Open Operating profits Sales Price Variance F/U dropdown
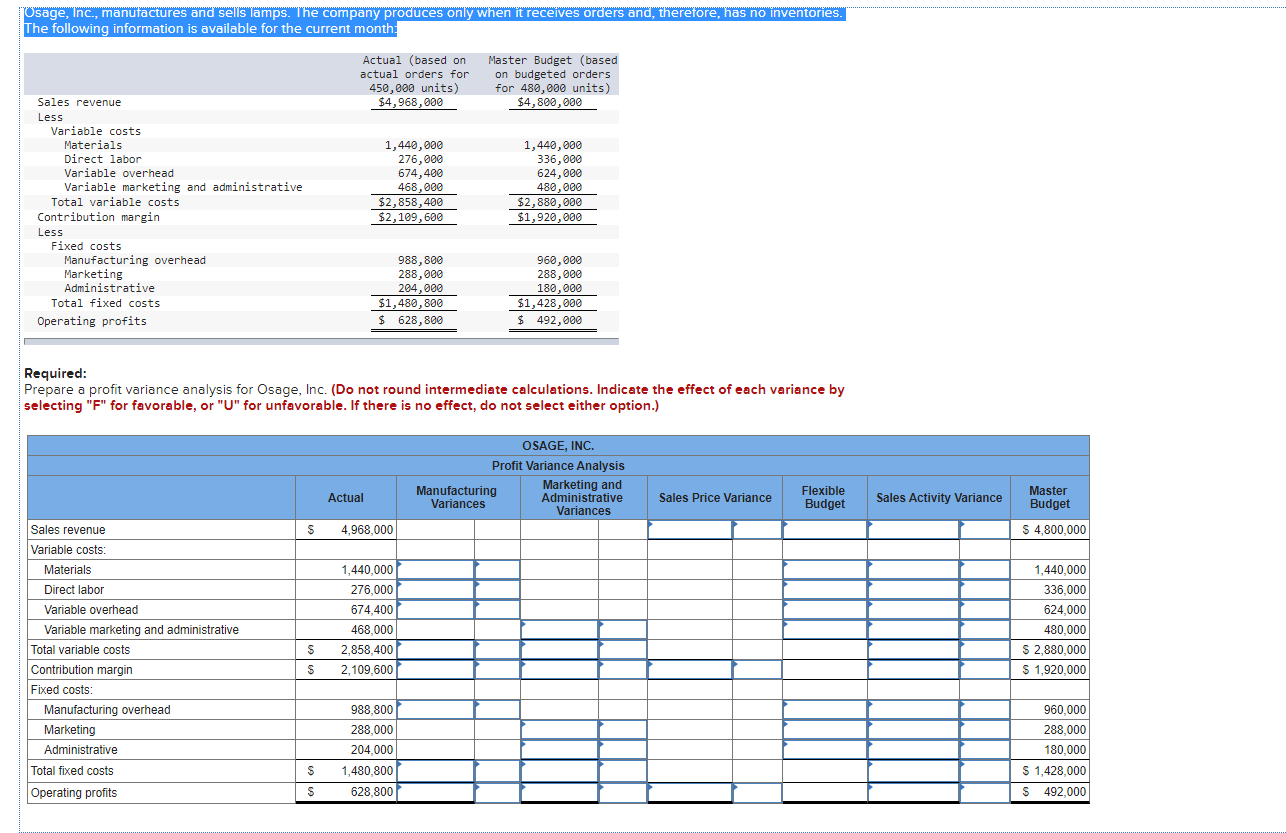The image size is (1286, 833). (x=757, y=793)
